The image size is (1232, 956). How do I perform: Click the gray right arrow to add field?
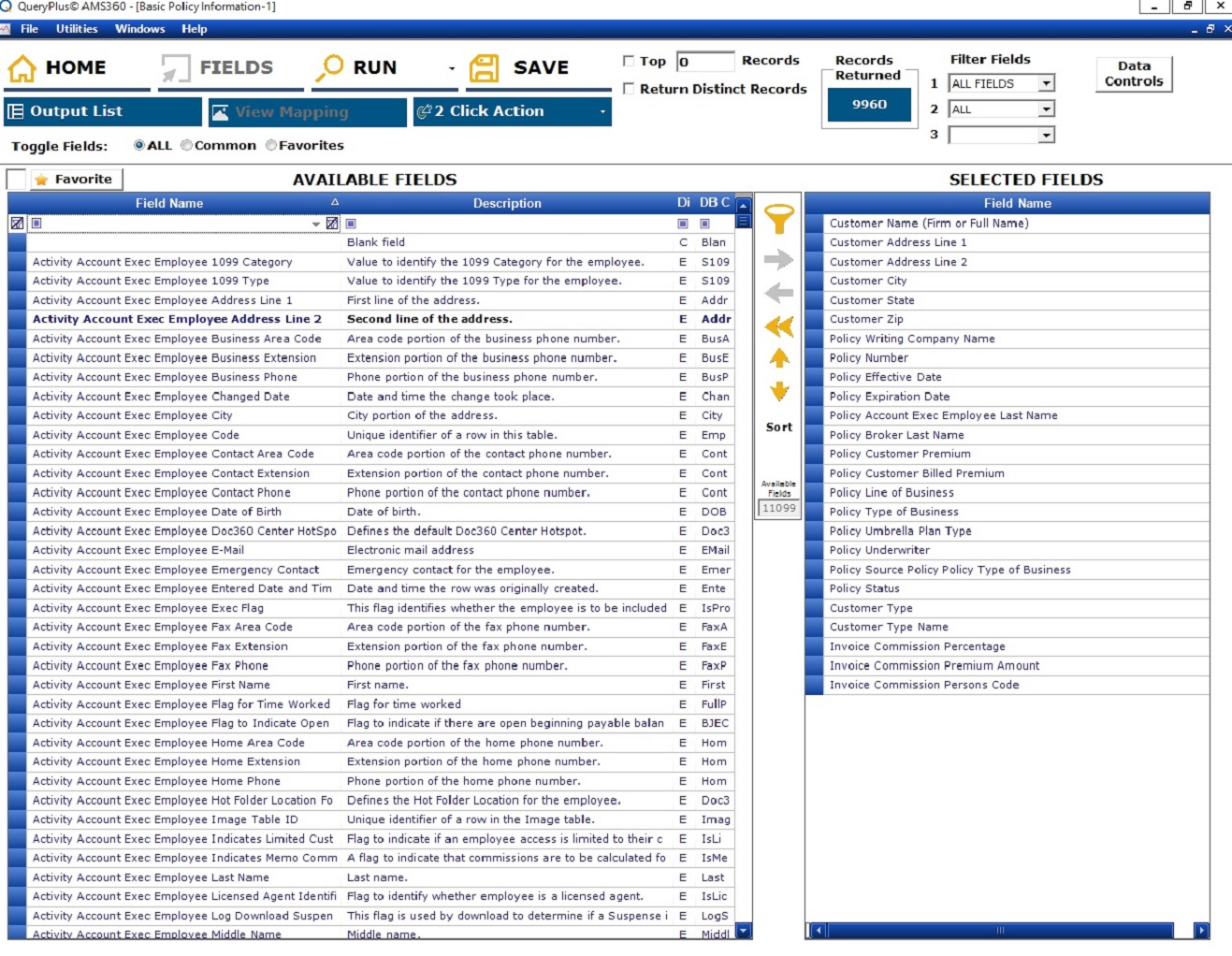pos(779,259)
